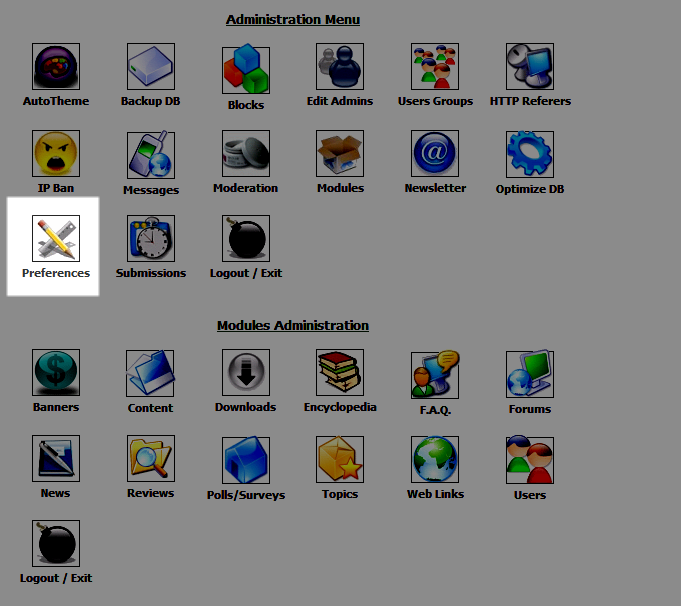
Task: Follow the AutoTheme text link
Action: coord(56,101)
